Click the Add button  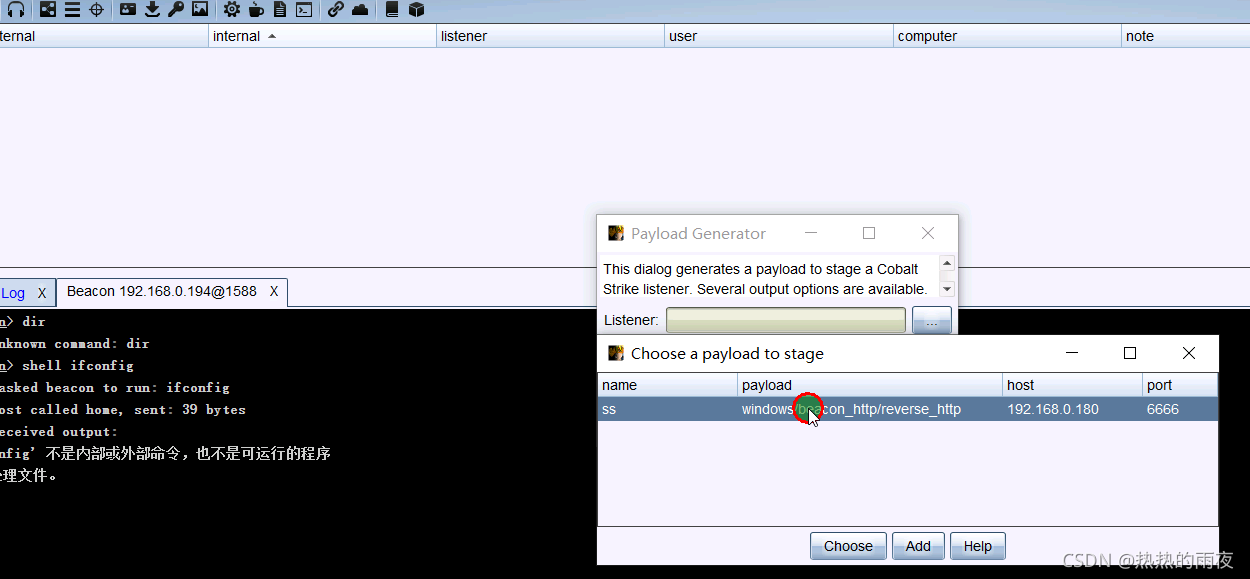[918, 546]
